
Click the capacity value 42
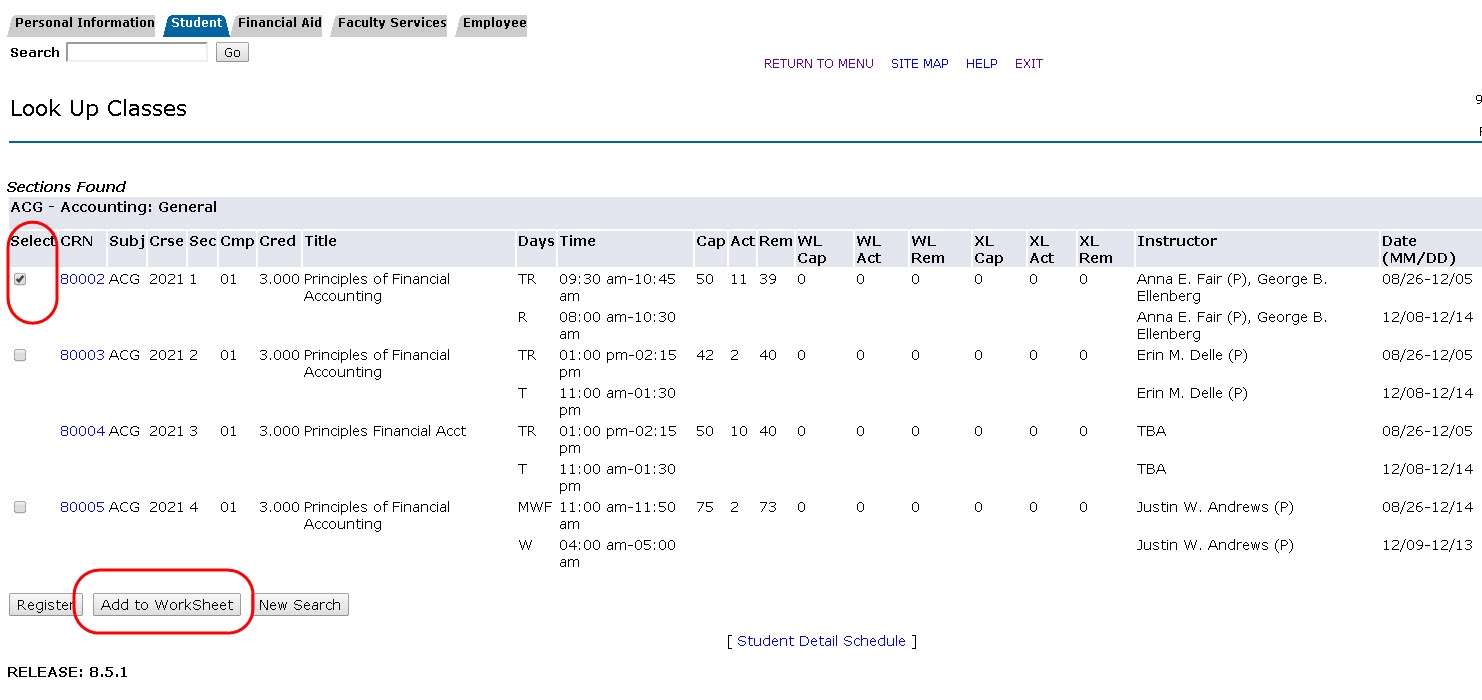(x=705, y=356)
